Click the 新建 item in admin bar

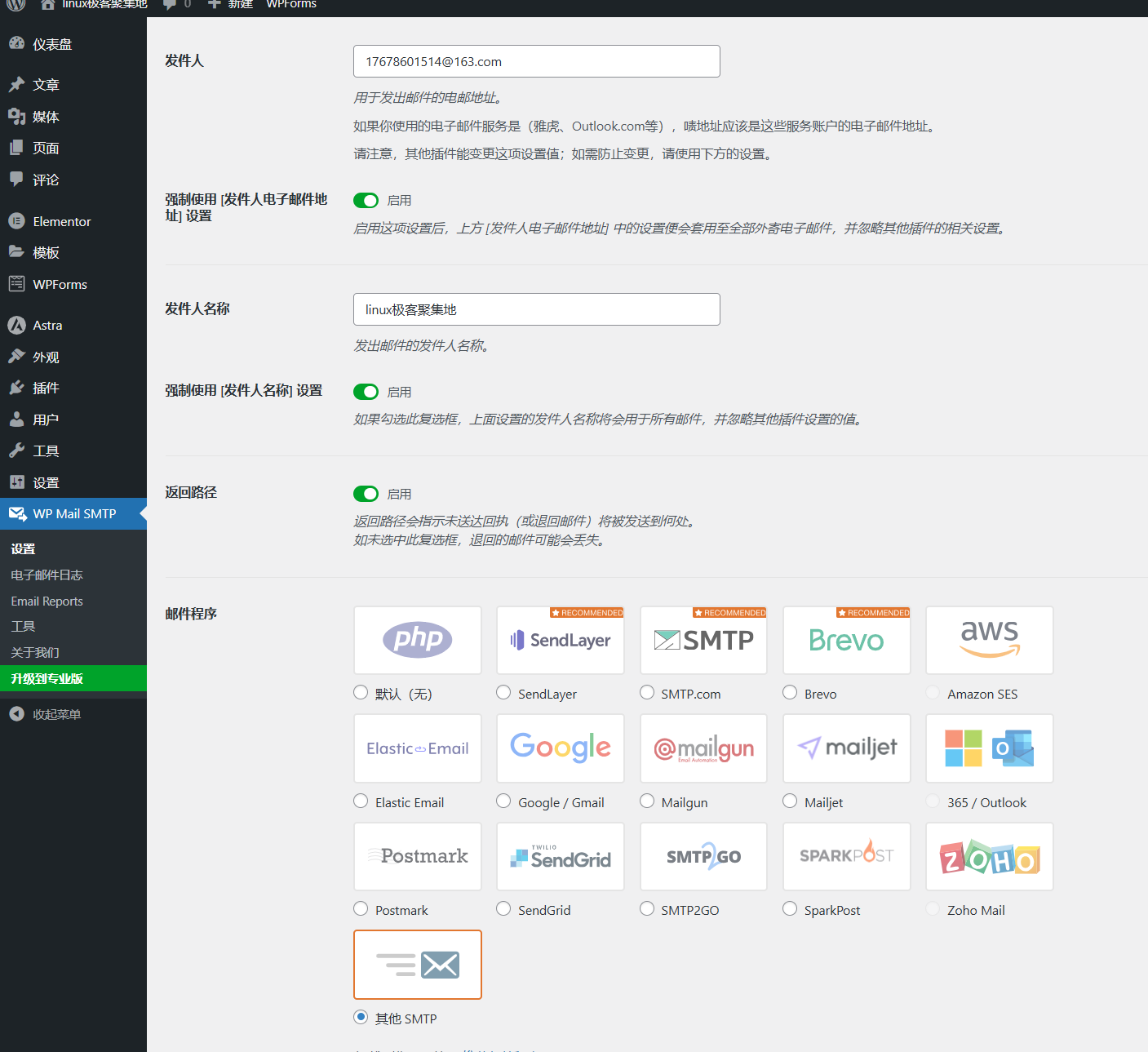(231, 4)
